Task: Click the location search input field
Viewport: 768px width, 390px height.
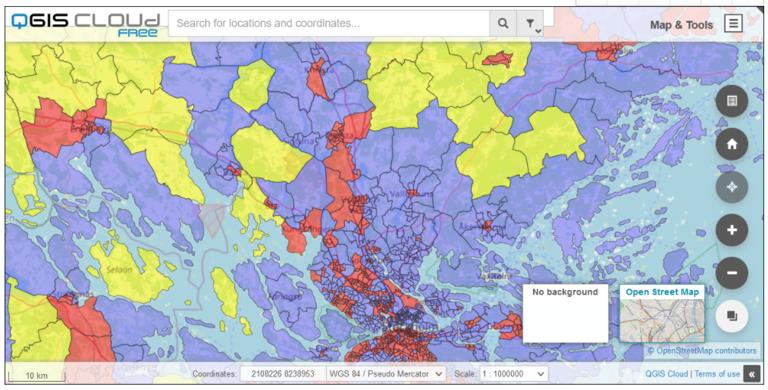Action: point(329,23)
